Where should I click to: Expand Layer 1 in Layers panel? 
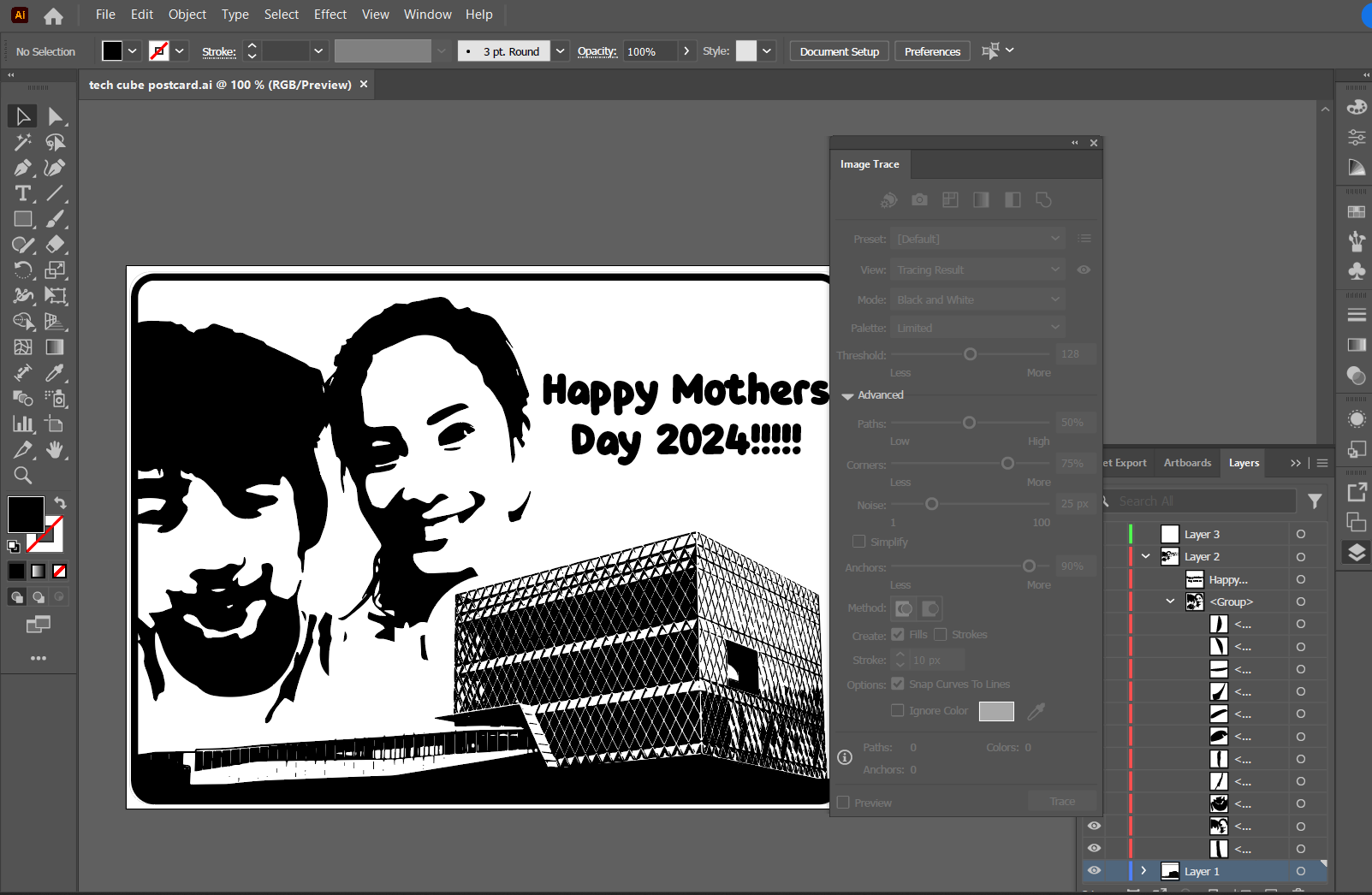(x=1143, y=871)
